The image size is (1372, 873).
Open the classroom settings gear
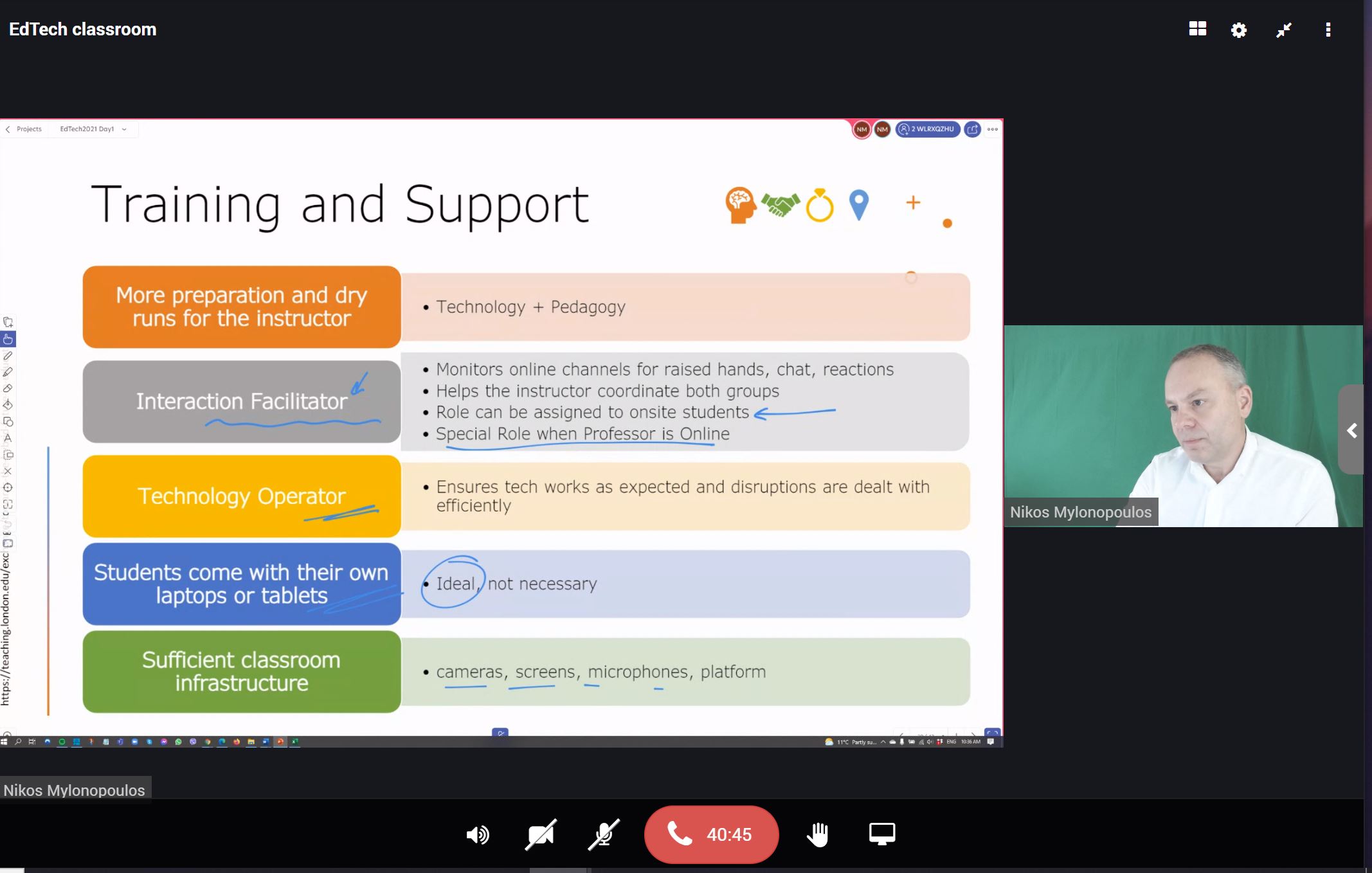(x=1239, y=30)
